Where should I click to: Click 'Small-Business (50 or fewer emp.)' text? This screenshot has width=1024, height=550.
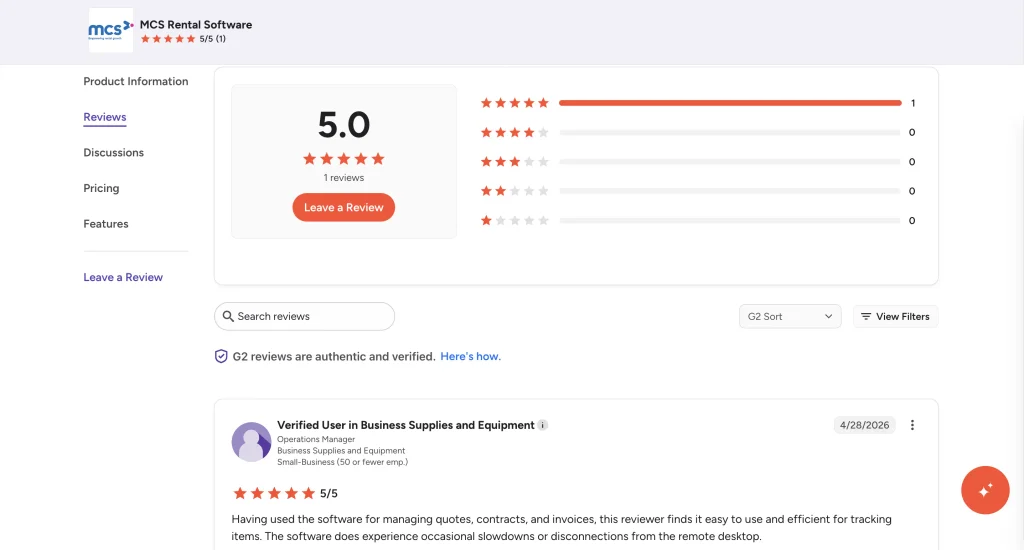click(342, 462)
